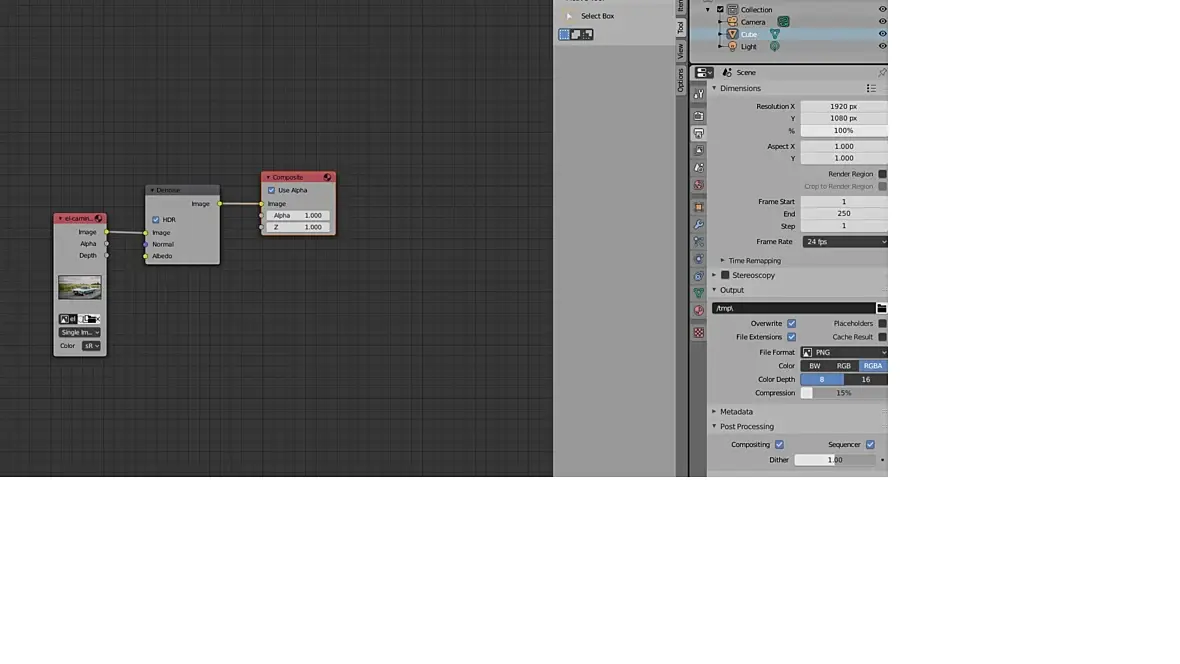Screen dimensions: 1180x664
Task: Open the Object properties tab icon
Action: [x=699, y=207]
